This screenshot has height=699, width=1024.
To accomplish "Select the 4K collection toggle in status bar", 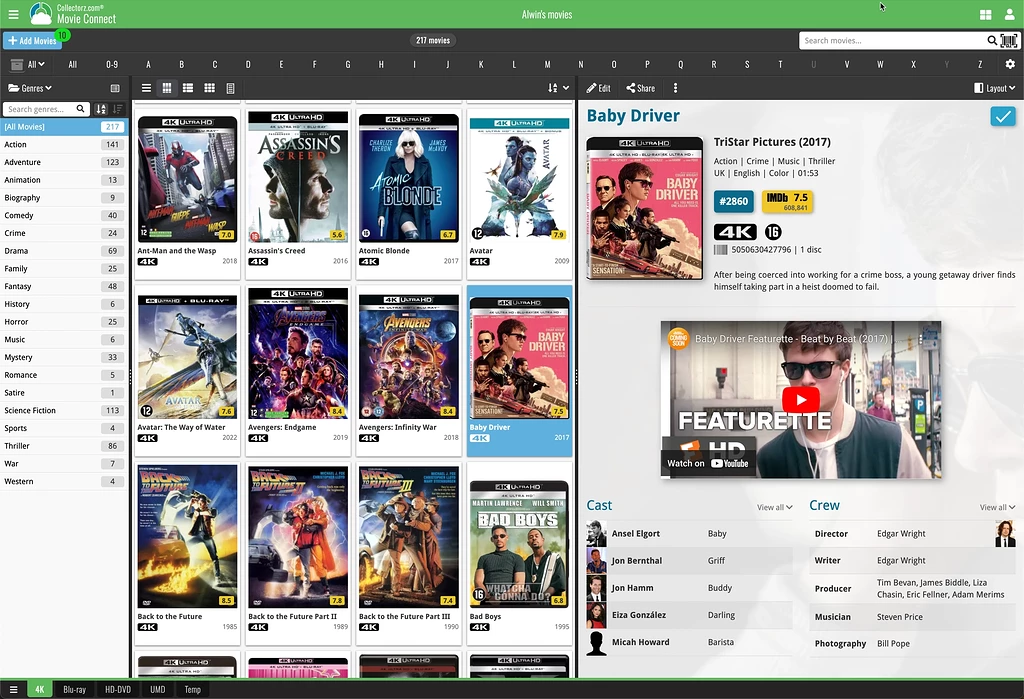I will pos(38,689).
